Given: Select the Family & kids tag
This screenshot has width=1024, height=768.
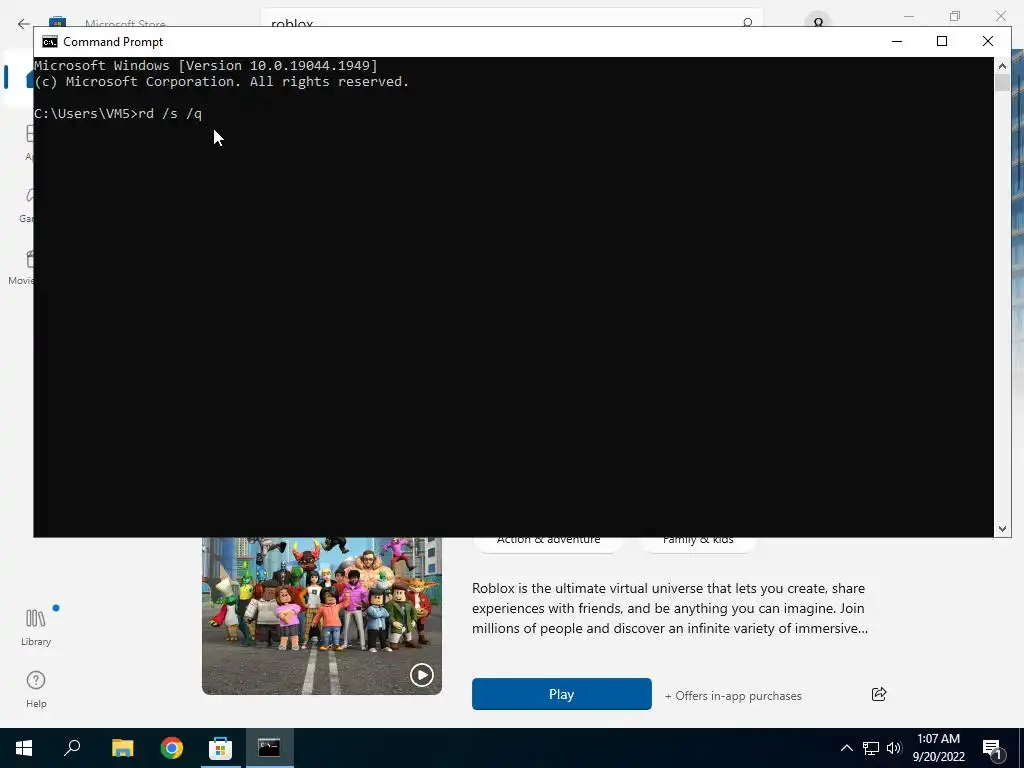Looking at the screenshot, I should click(x=697, y=542).
